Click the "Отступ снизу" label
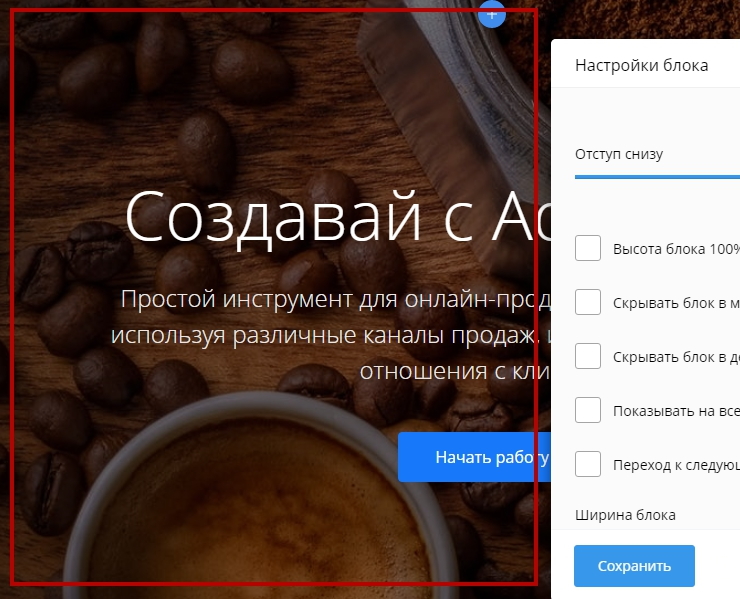The height and width of the screenshot is (599, 740). pyautogui.click(x=618, y=154)
